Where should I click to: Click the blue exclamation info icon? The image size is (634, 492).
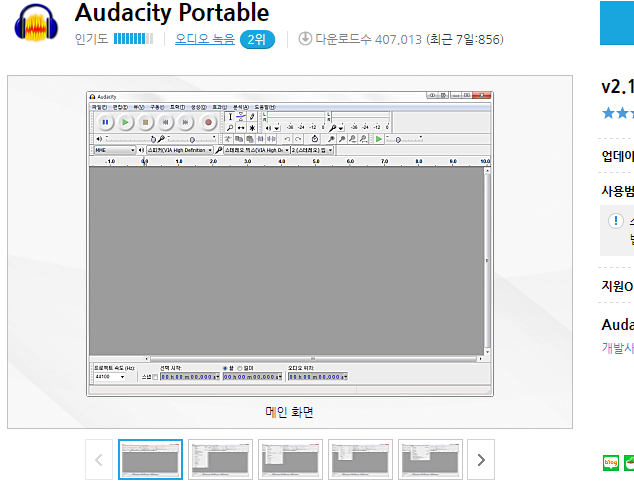615,221
